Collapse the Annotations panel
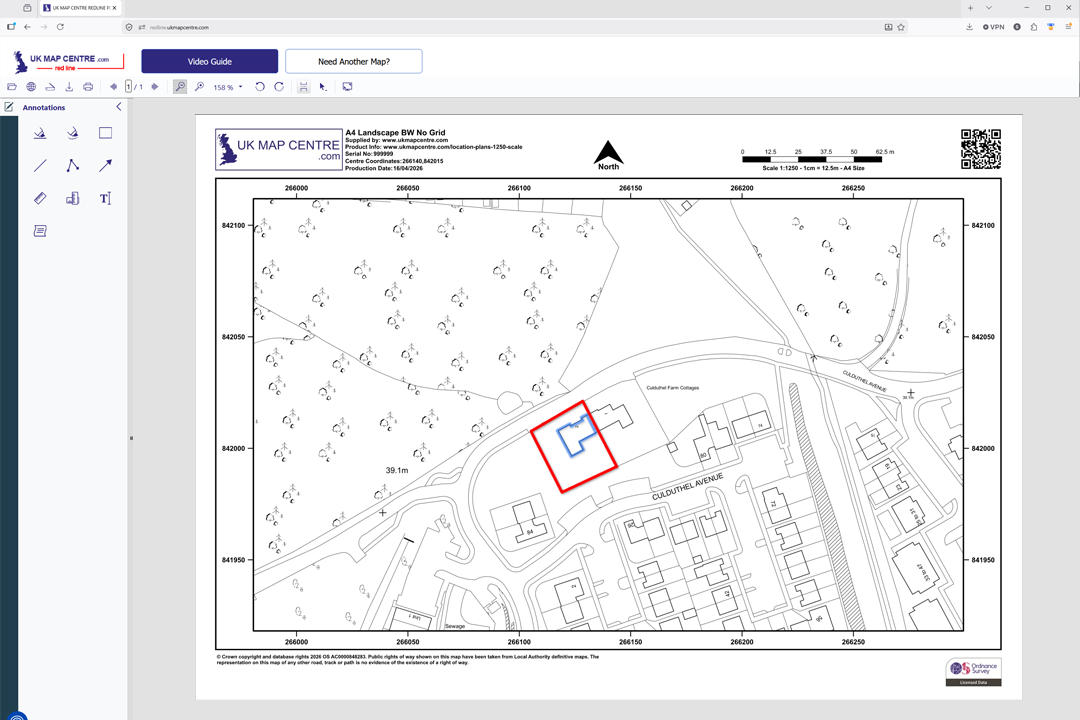1080x720 pixels. 118,107
